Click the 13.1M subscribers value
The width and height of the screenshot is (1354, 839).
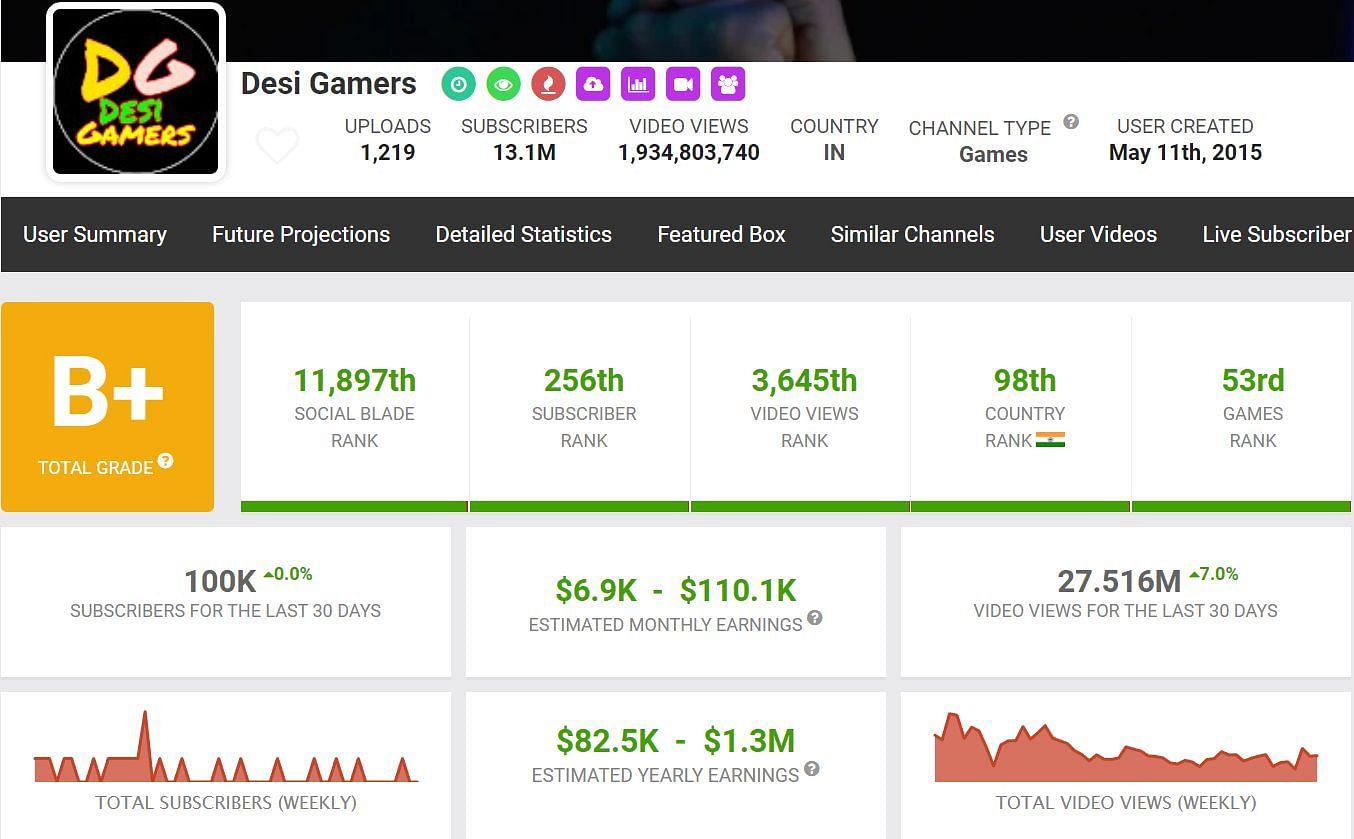tap(524, 153)
